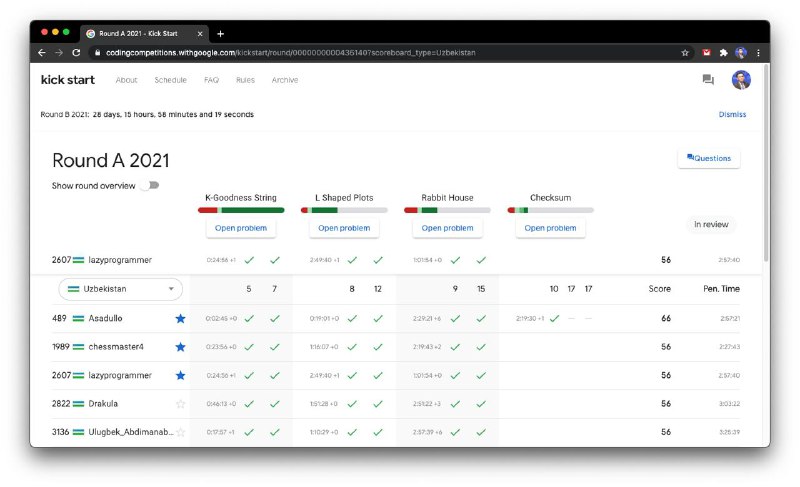
Task: Select the Round A 2021 browser tab
Action: pos(144,34)
